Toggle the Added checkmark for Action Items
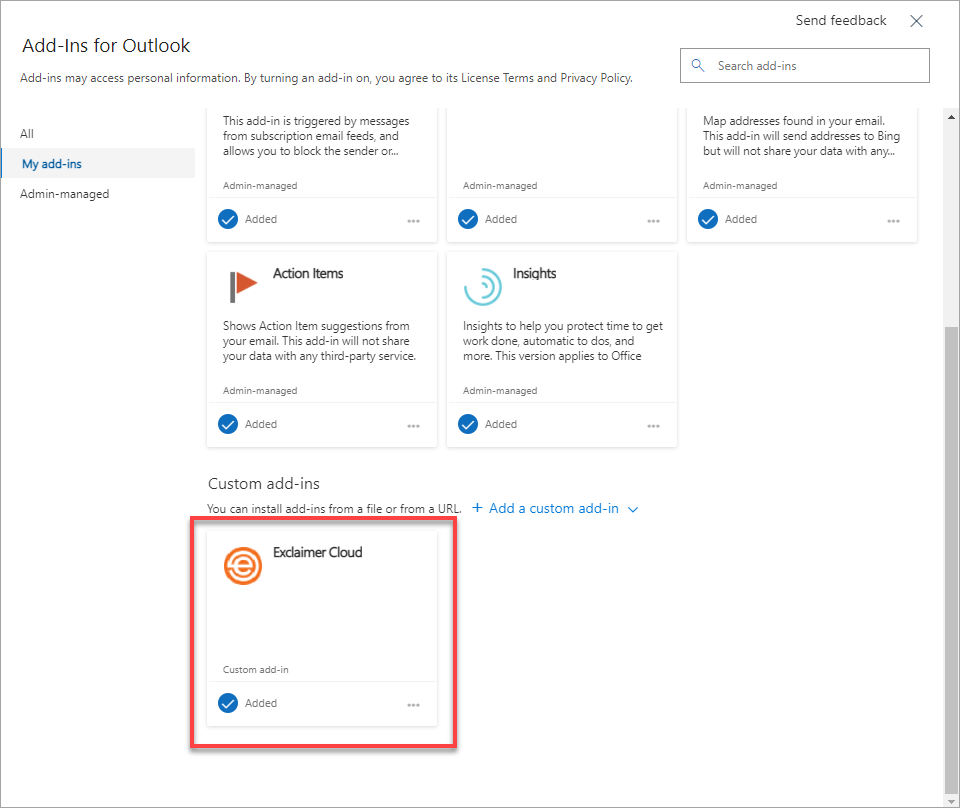The width and height of the screenshot is (960, 808). 228,424
